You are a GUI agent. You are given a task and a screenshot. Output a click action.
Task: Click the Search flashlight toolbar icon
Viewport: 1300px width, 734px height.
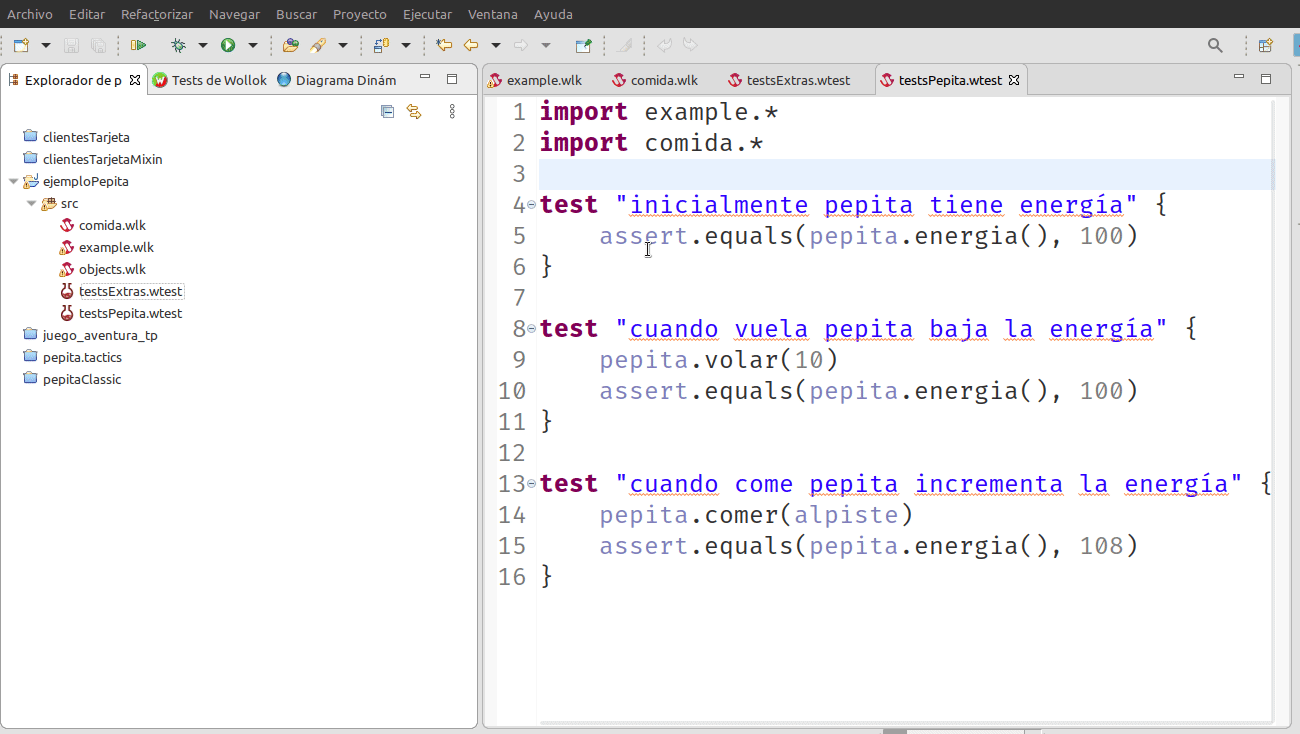[318, 45]
